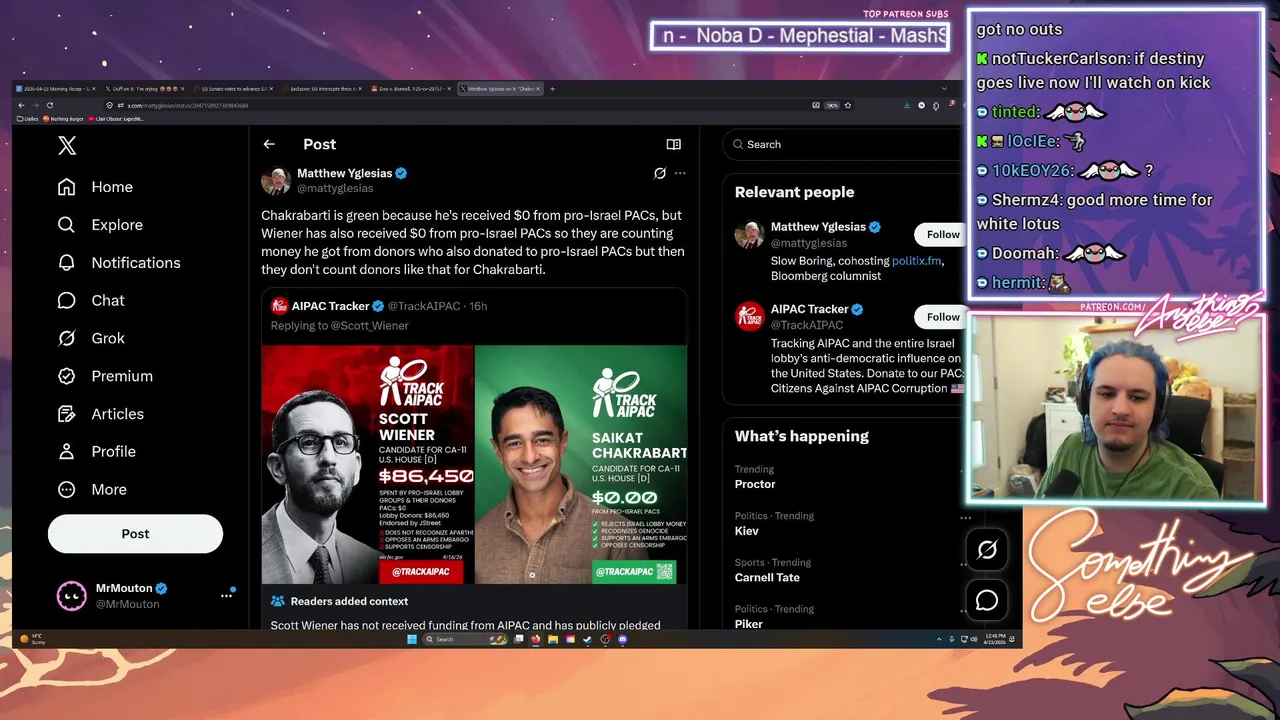
Task: Open options for Kiev trend
Action: 965,518
